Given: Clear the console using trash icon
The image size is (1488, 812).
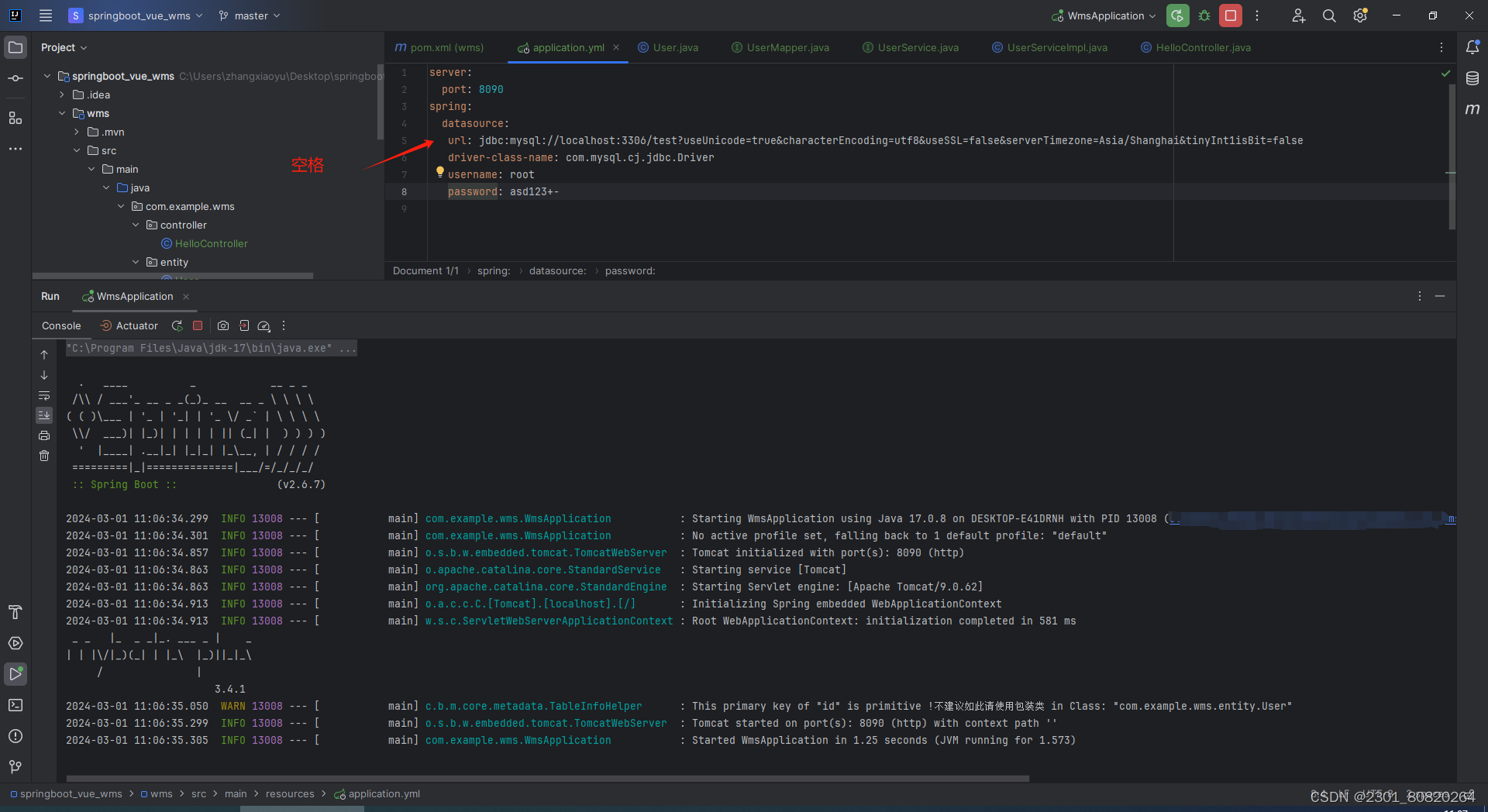Looking at the screenshot, I should (44, 456).
